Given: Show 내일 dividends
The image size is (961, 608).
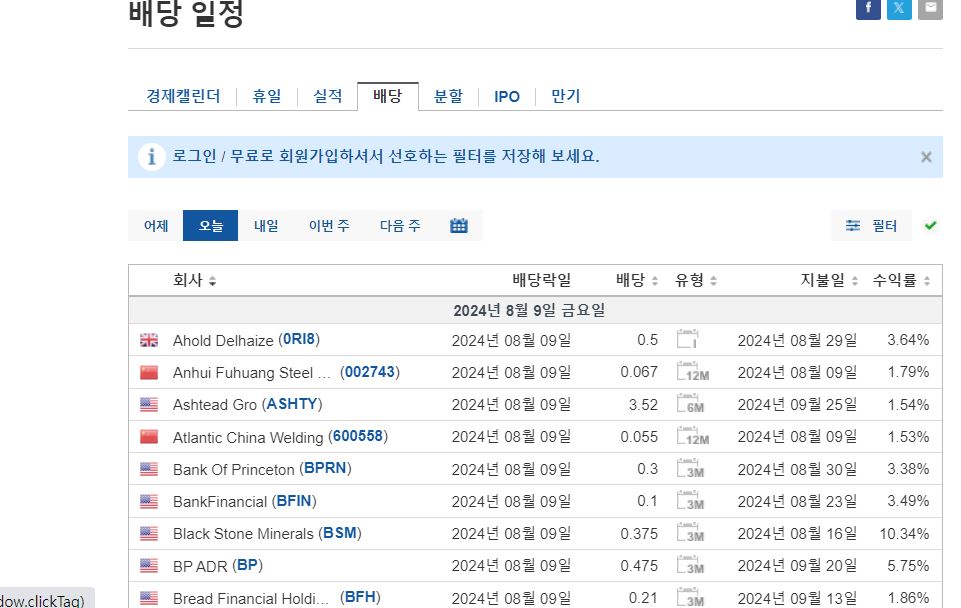Looking at the screenshot, I should coord(265,226).
